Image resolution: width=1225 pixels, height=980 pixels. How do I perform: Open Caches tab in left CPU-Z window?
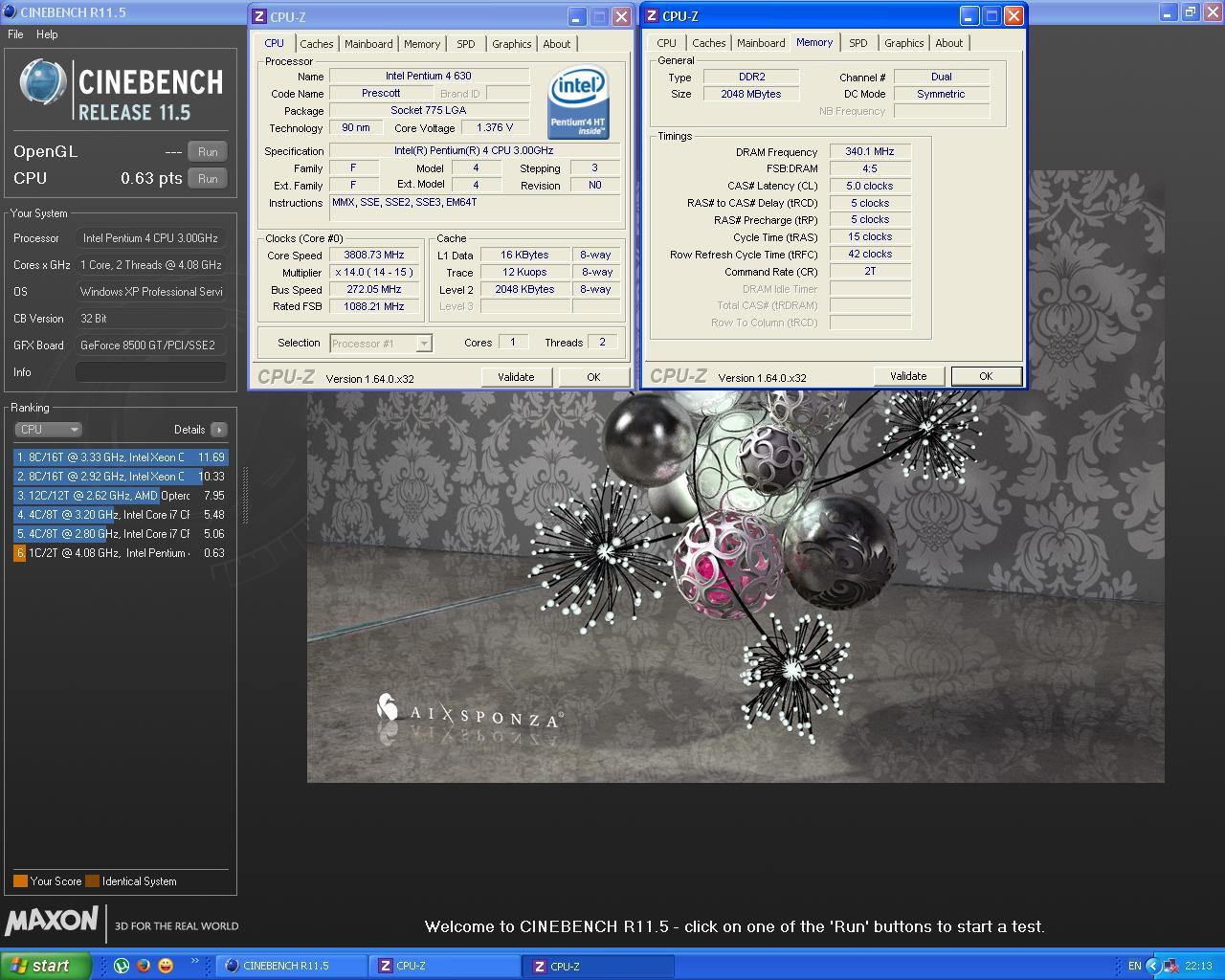click(317, 44)
